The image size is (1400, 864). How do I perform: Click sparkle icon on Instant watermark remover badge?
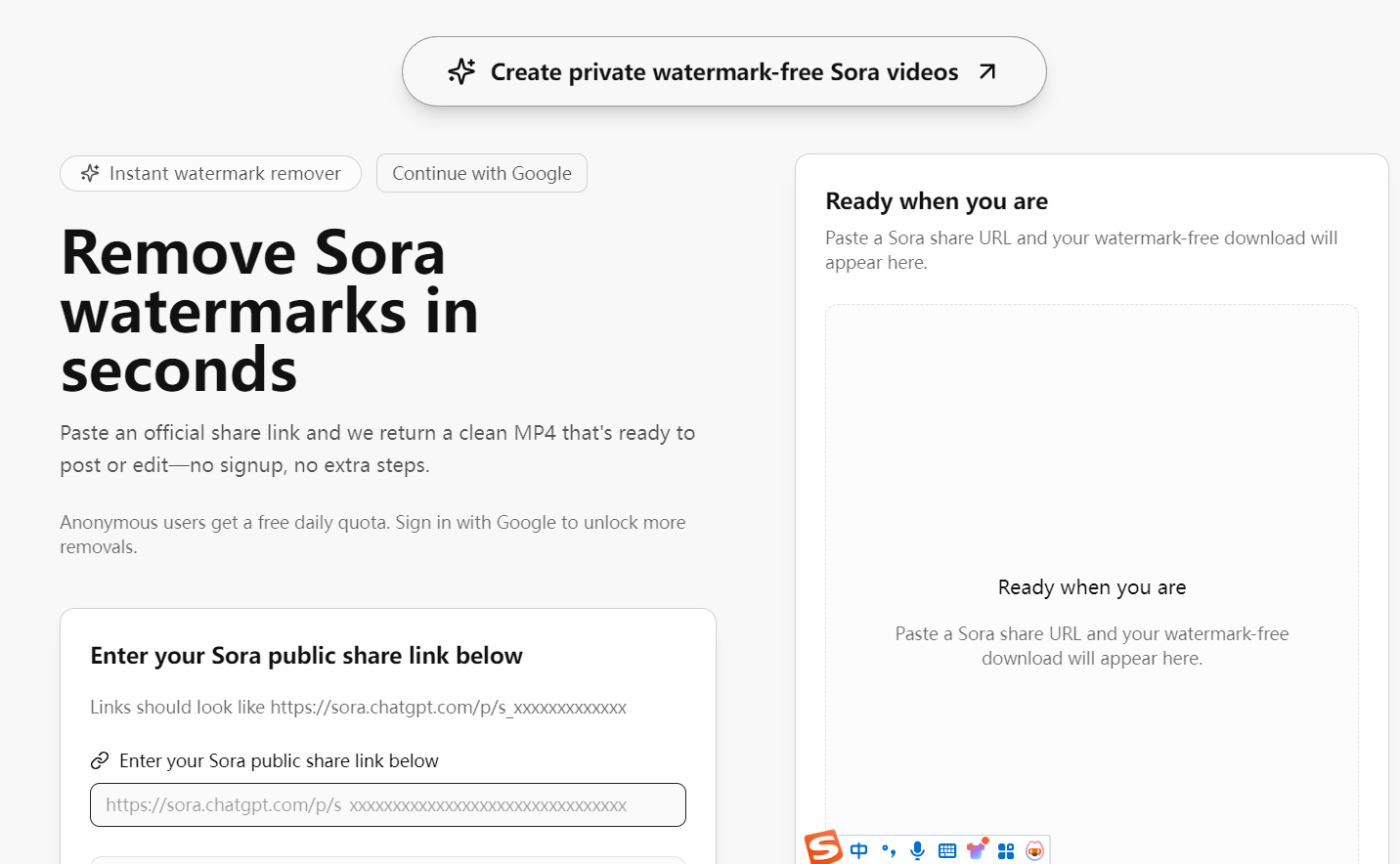pyautogui.click(x=90, y=173)
